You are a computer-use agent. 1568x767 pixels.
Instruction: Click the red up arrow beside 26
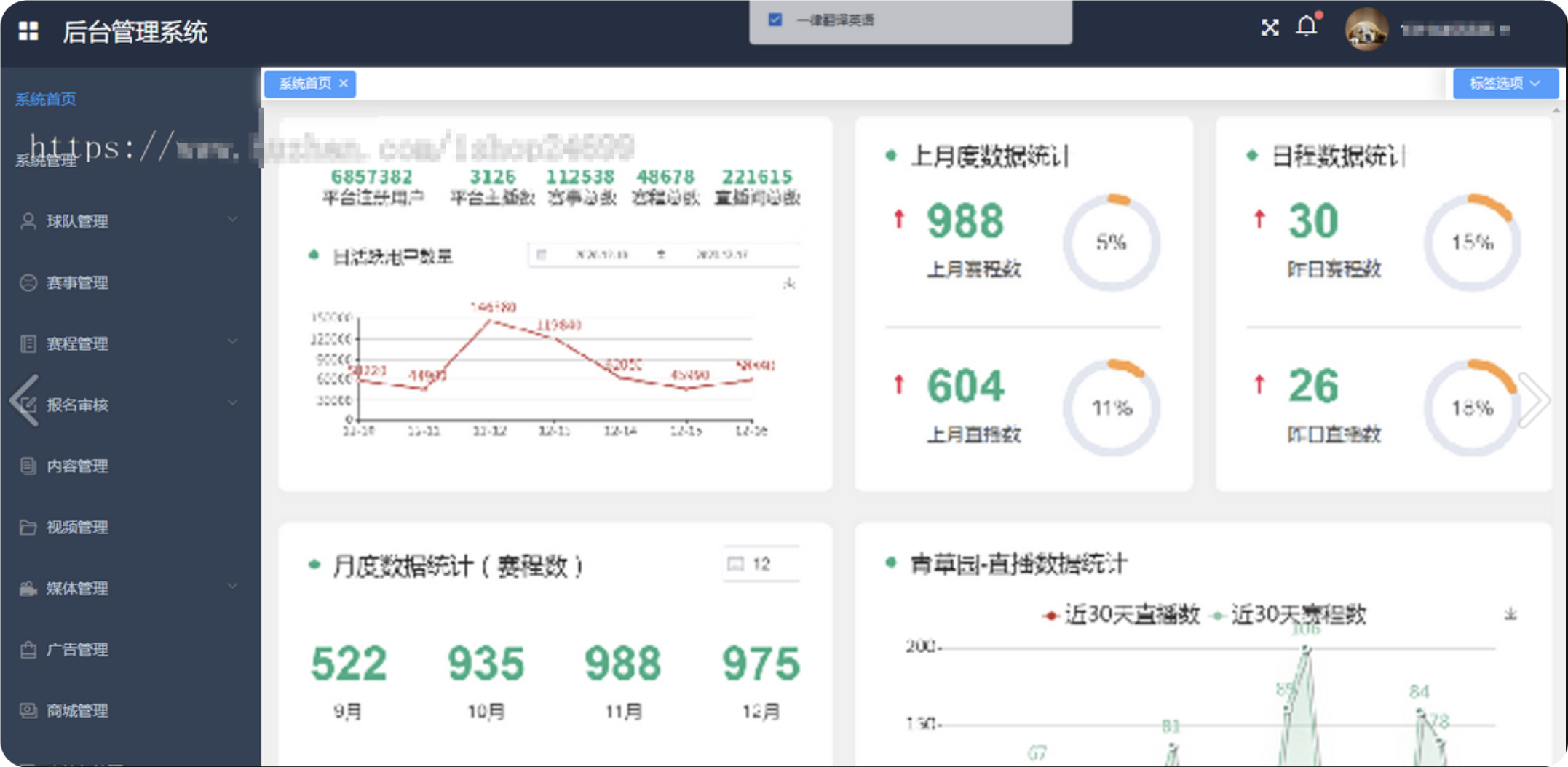point(1259,383)
